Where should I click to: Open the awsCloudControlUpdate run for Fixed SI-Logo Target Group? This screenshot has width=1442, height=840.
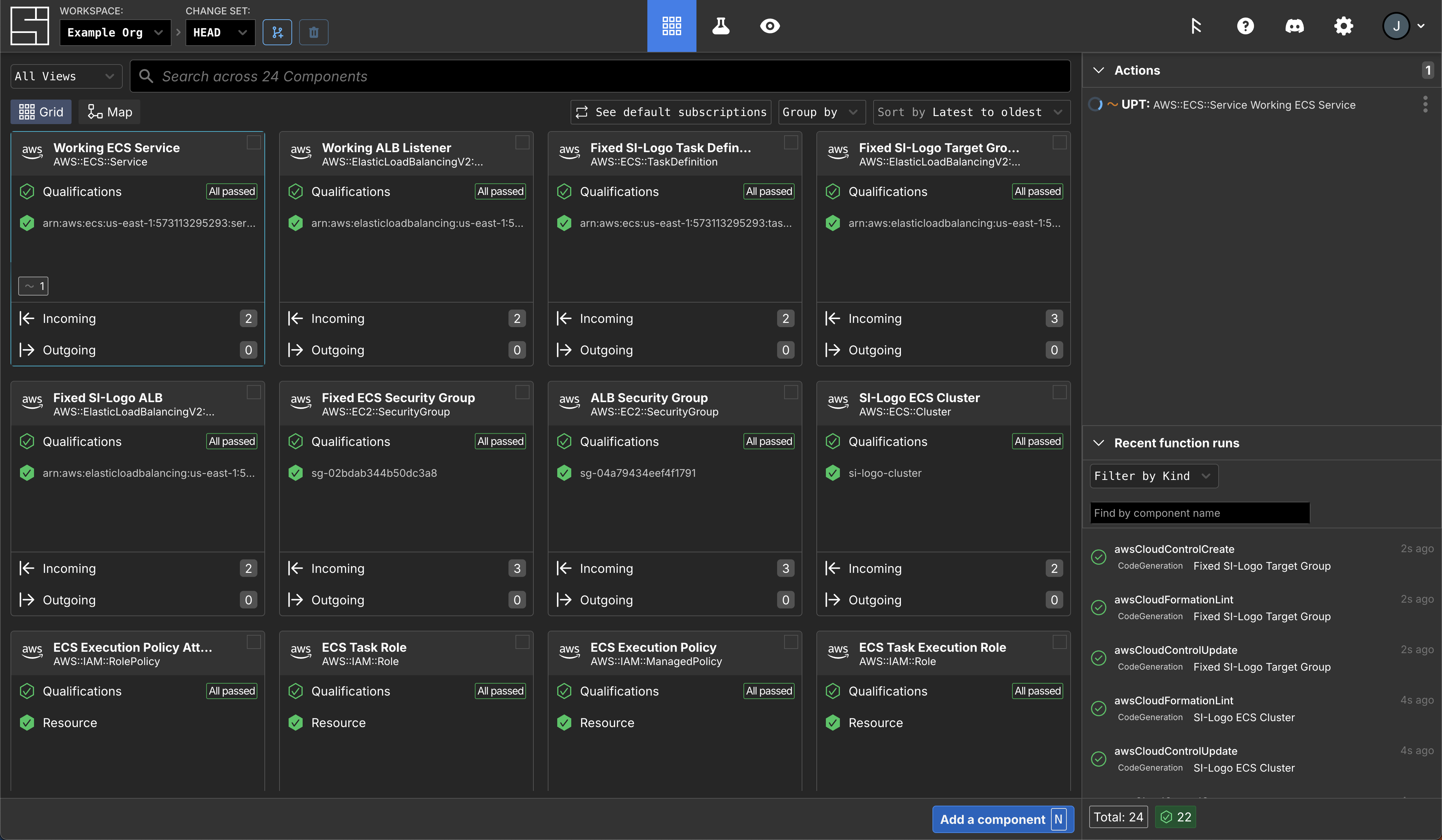coord(1262,658)
